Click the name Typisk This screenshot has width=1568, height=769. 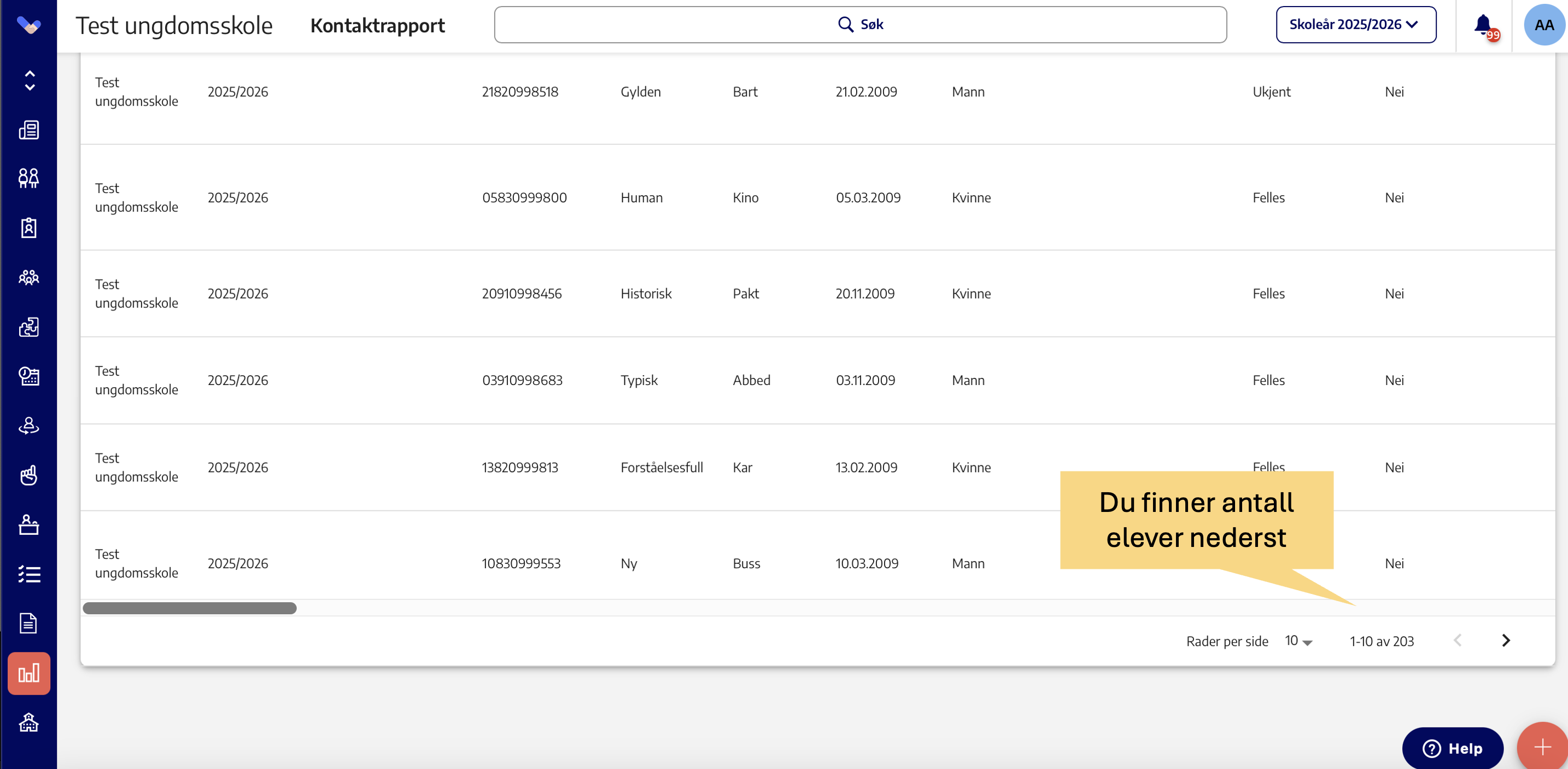tap(639, 381)
